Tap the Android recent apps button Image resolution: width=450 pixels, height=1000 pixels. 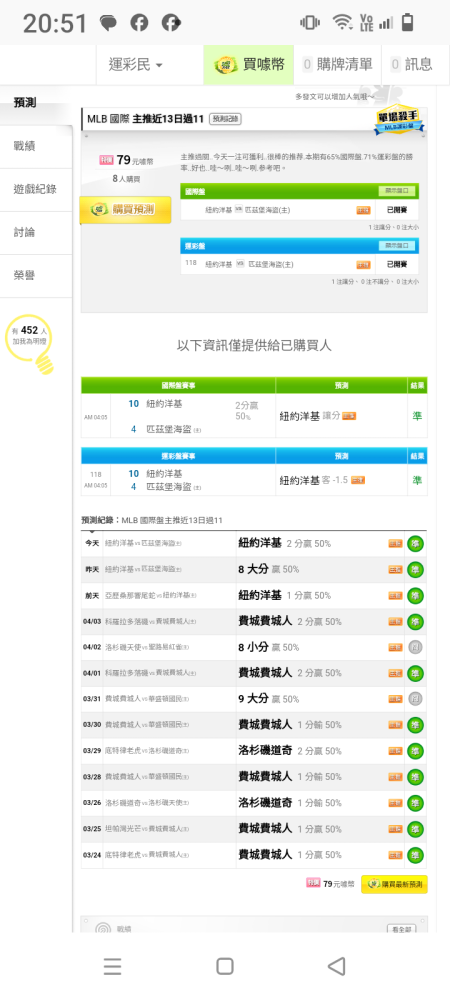coord(112,966)
